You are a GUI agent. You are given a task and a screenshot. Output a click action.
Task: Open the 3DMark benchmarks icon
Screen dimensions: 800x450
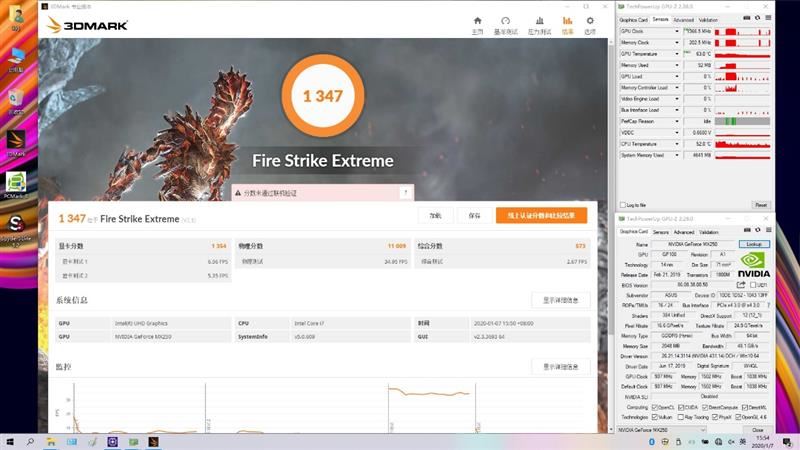506,21
